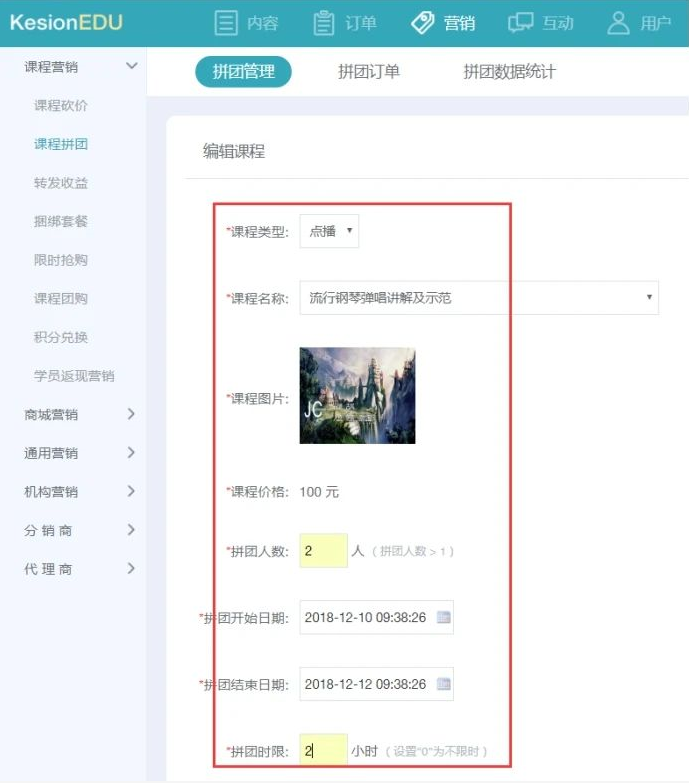Open the 用户 person icon
689x783 pixels.
619,22
